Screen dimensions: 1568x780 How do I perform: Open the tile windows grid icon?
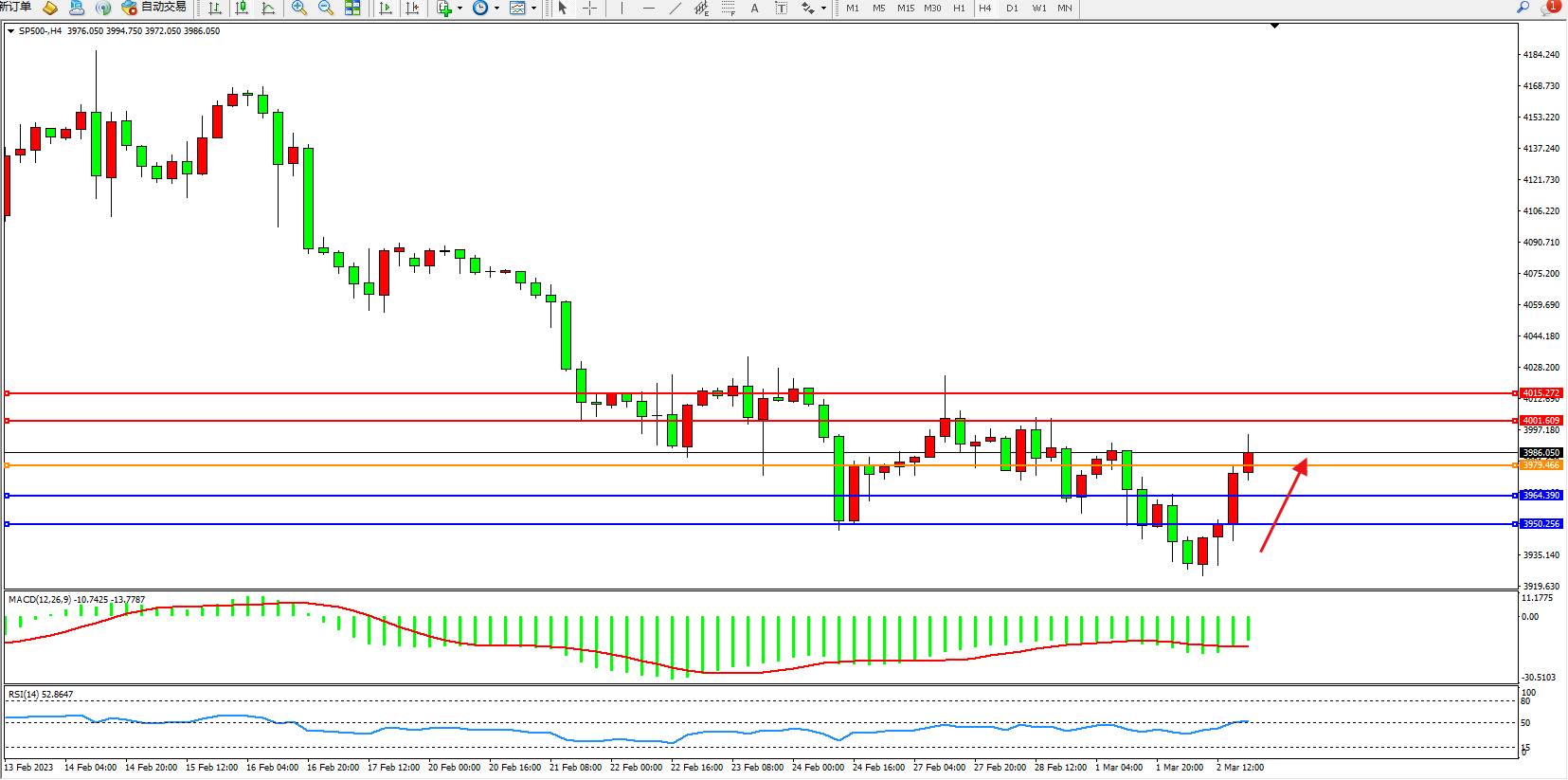[x=352, y=9]
